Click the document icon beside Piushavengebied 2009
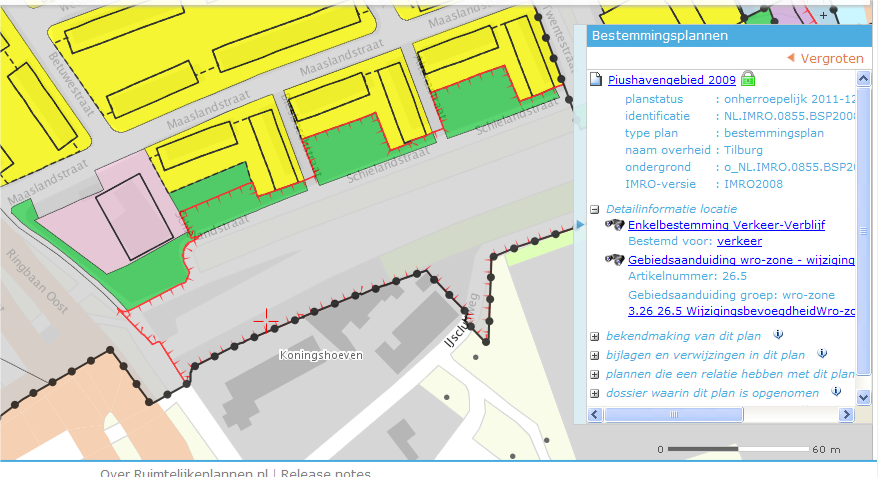 pyautogui.click(x=595, y=80)
